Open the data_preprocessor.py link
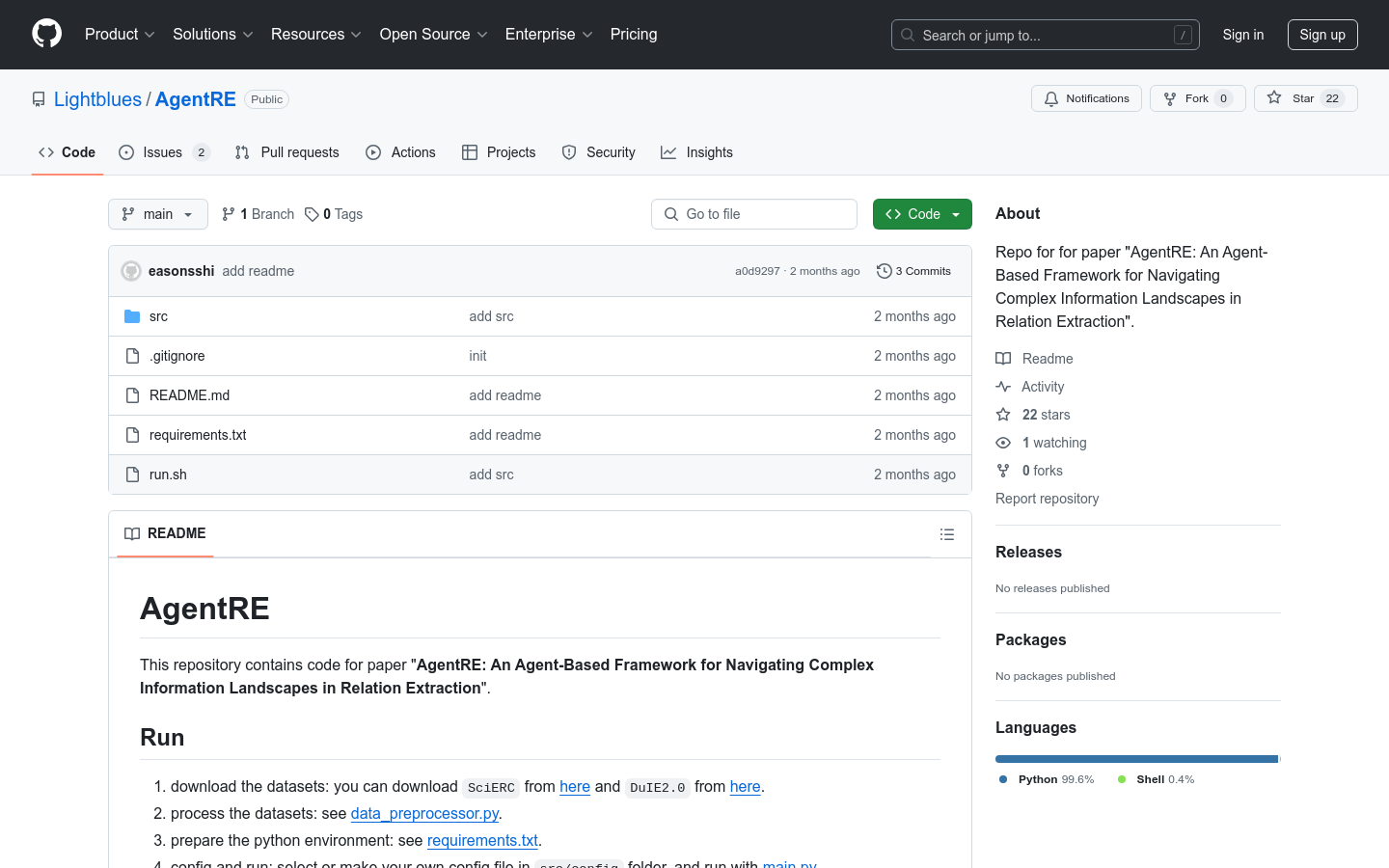1389x868 pixels. (424, 813)
